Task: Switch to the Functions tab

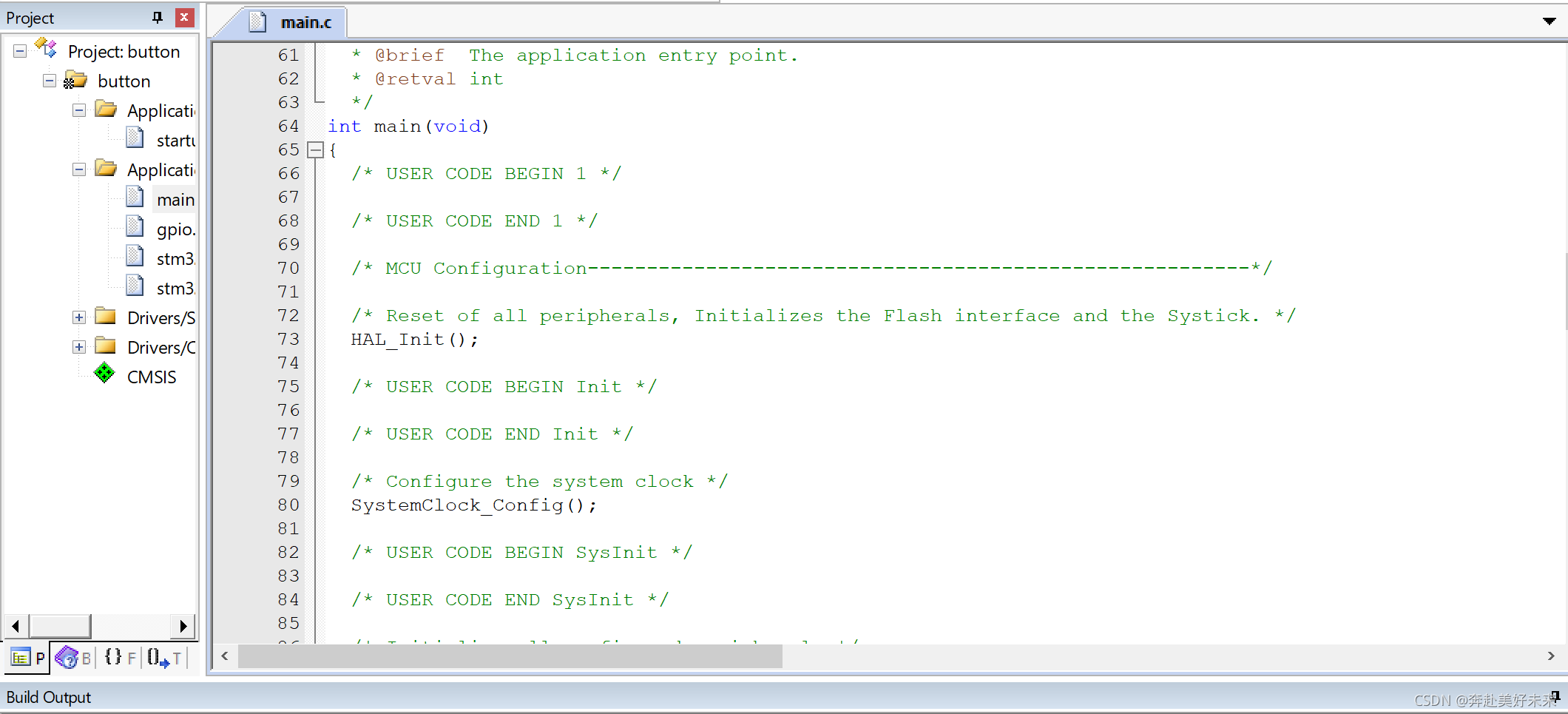Action: point(120,657)
